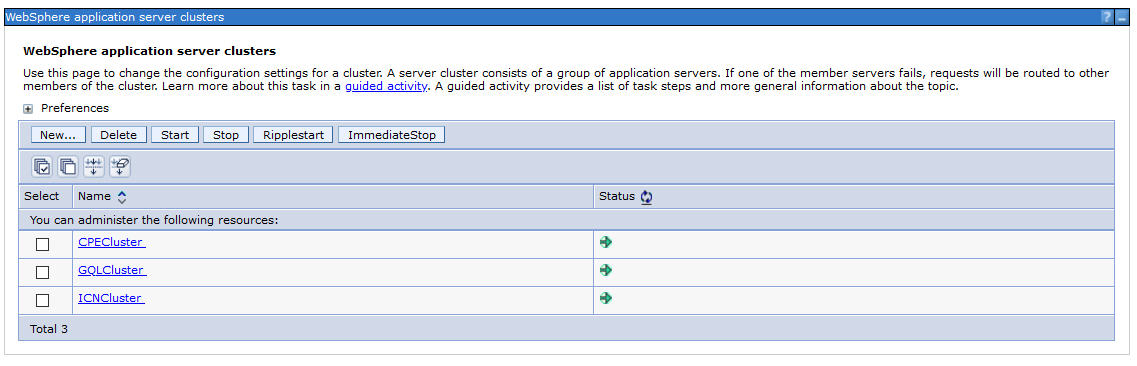
Task: Open the GQLCluster link
Action: (112, 270)
